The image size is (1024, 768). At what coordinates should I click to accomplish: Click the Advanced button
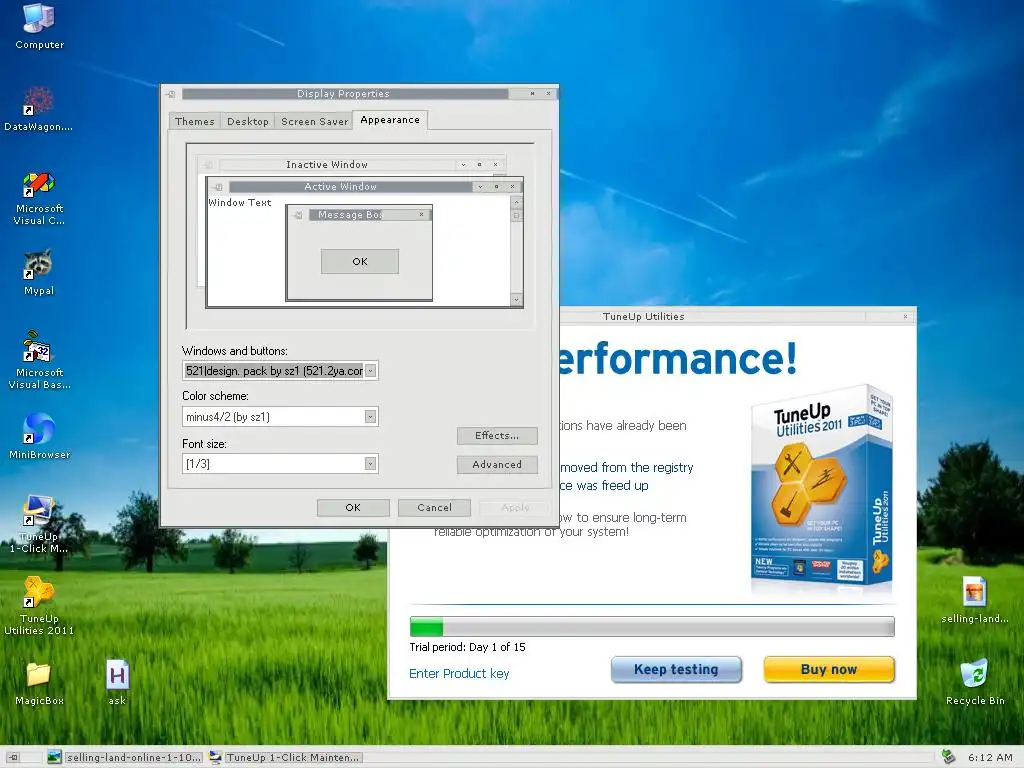coord(497,464)
